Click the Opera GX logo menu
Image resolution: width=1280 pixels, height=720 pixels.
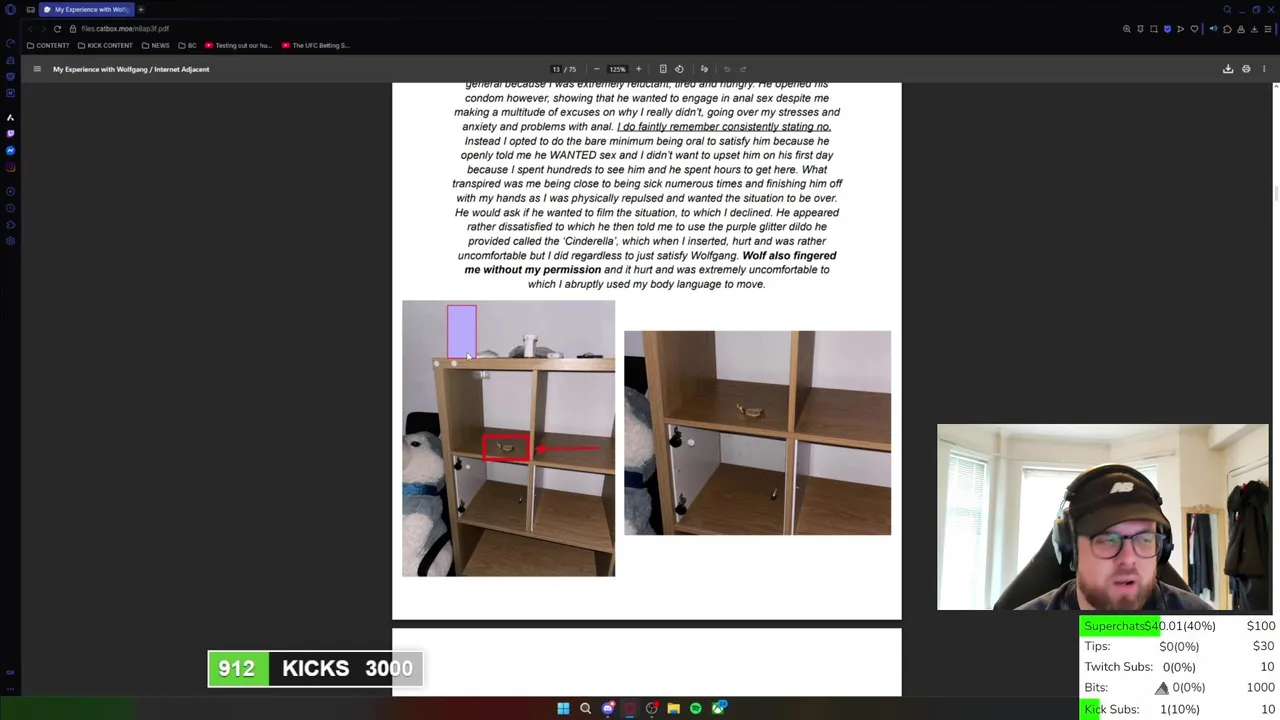(10, 9)
